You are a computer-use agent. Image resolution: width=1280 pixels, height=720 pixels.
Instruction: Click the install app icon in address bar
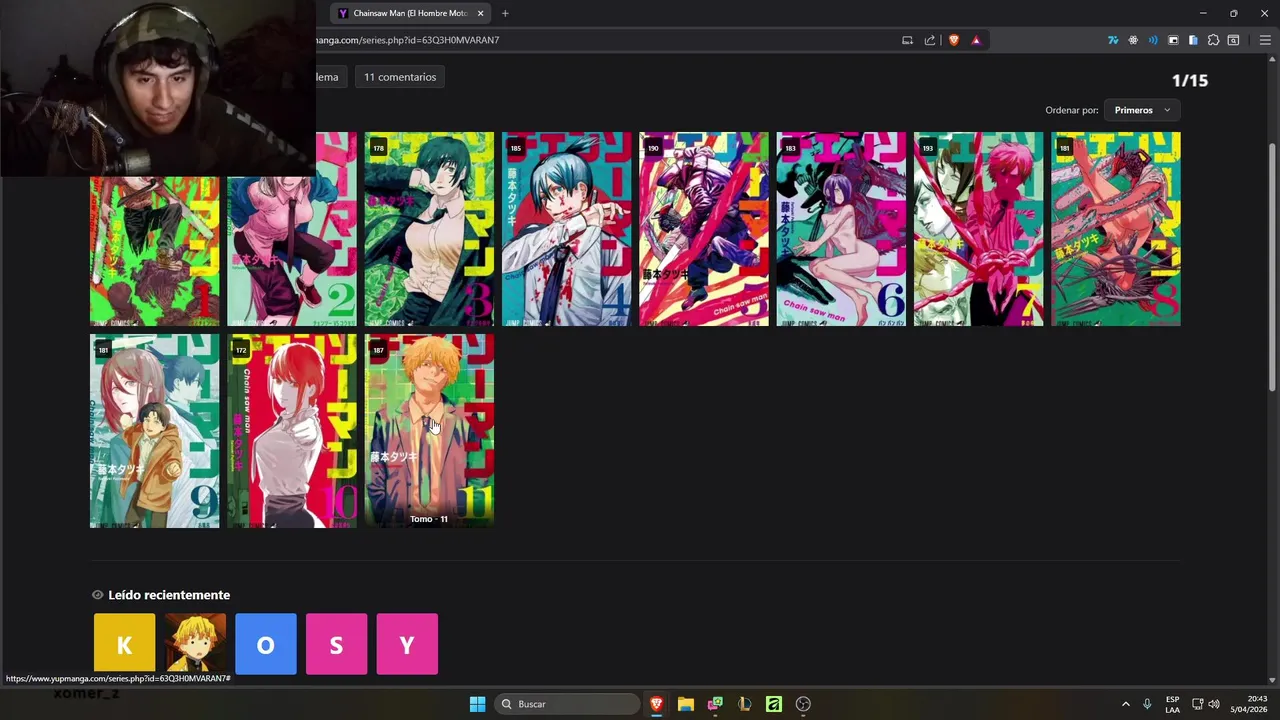tap(907, 40)
